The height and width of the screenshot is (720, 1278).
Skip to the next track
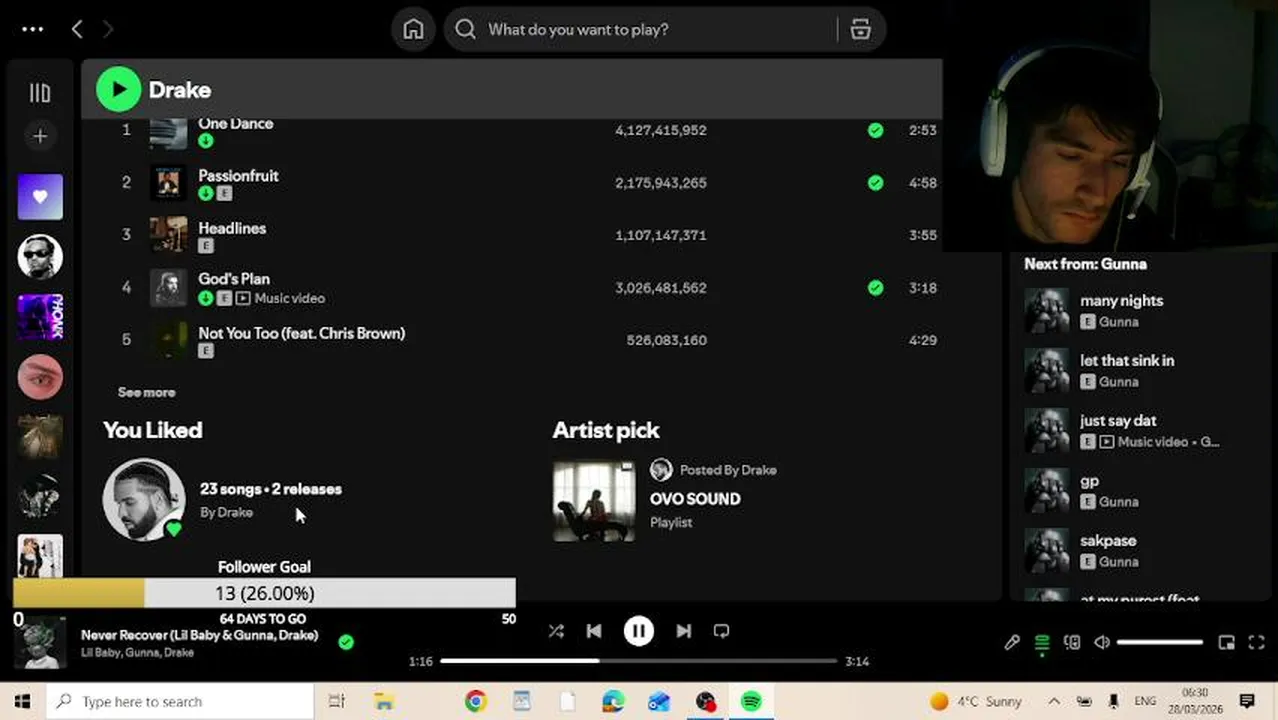click(x=684, y=631)
